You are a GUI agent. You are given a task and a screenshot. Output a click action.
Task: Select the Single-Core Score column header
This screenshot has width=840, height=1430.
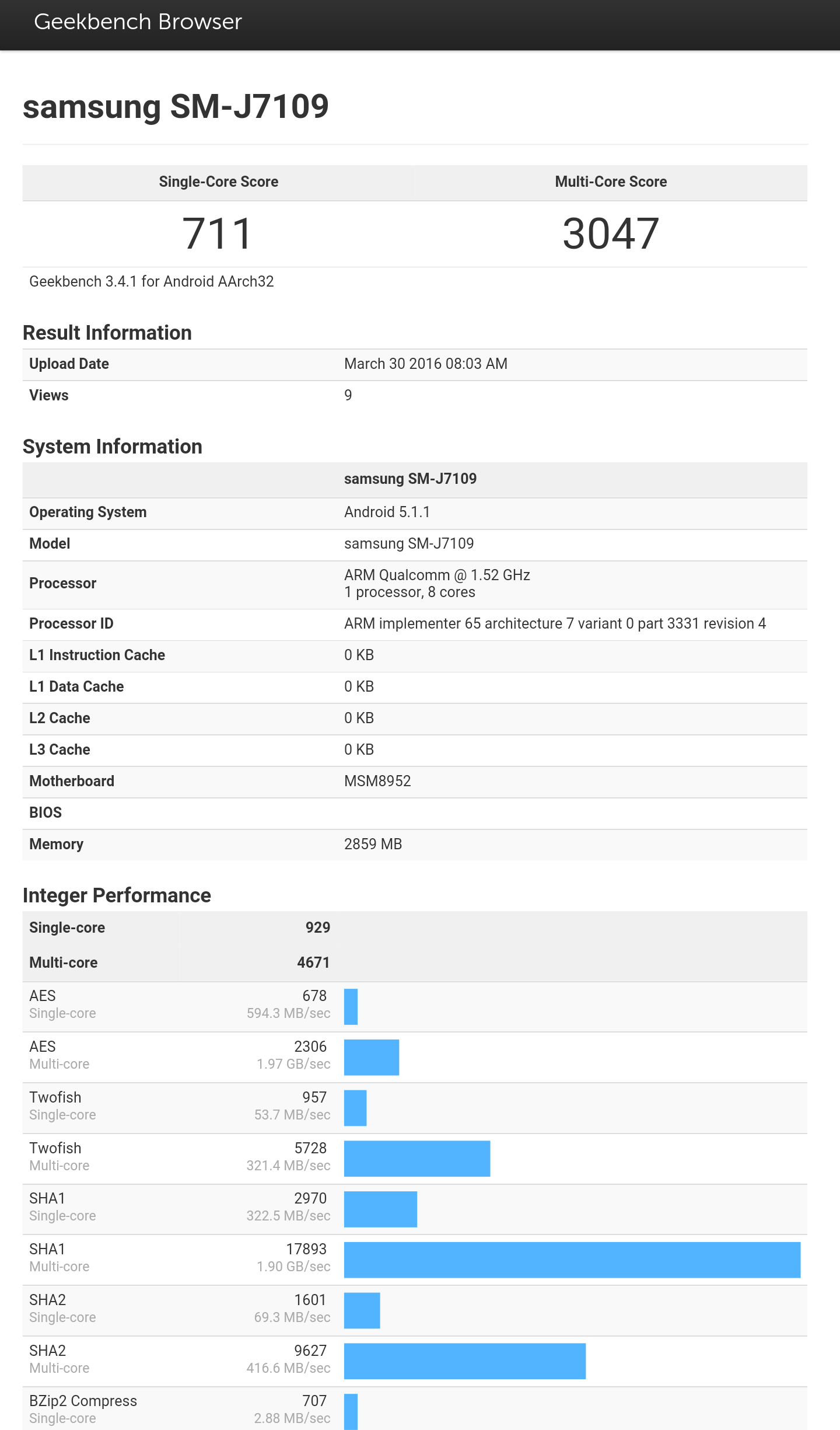[218, 182]
